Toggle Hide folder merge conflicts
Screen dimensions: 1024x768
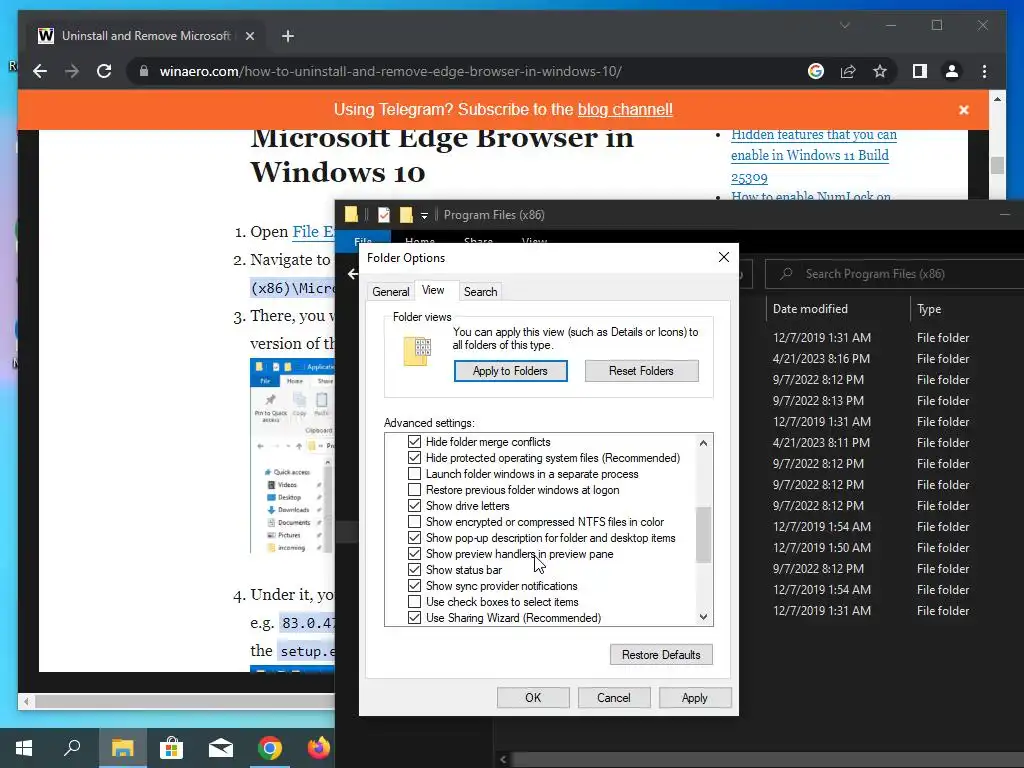point(414,441)
